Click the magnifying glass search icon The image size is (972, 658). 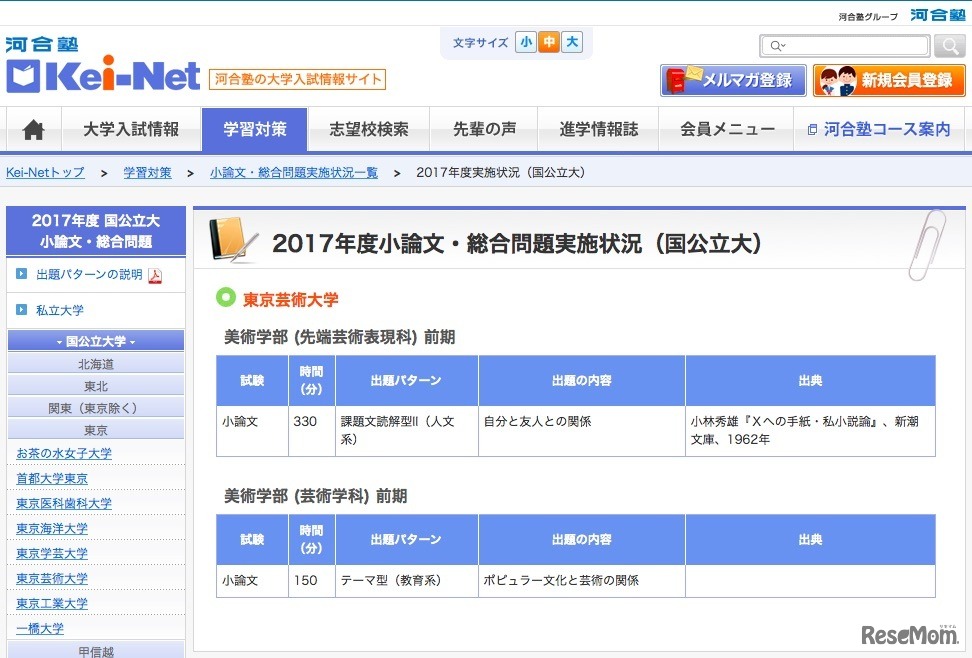pos(948,45)
